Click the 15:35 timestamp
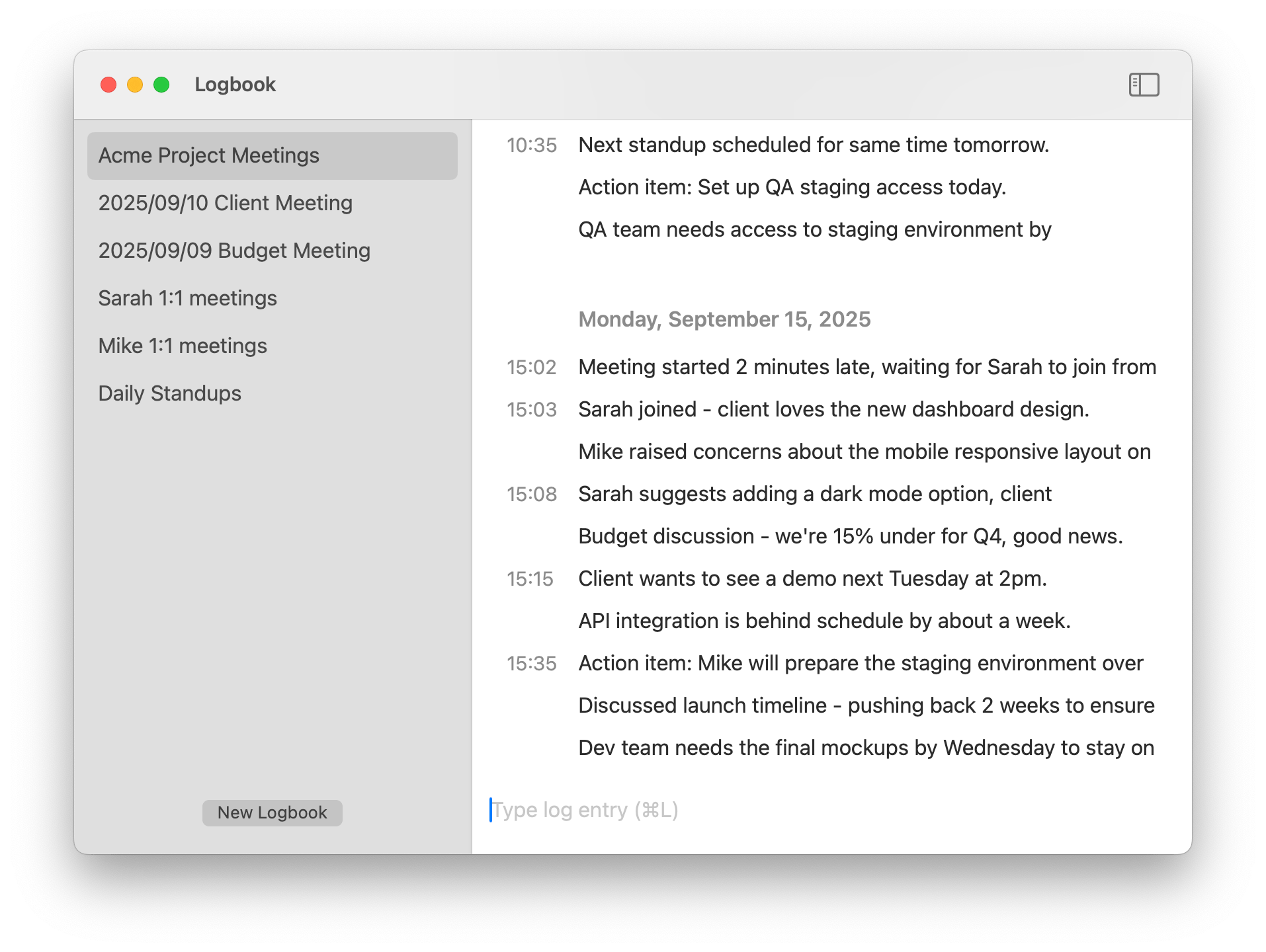The height and width of the screenshot is (952, 1266). pyautogui.click(x=531, y=664)
